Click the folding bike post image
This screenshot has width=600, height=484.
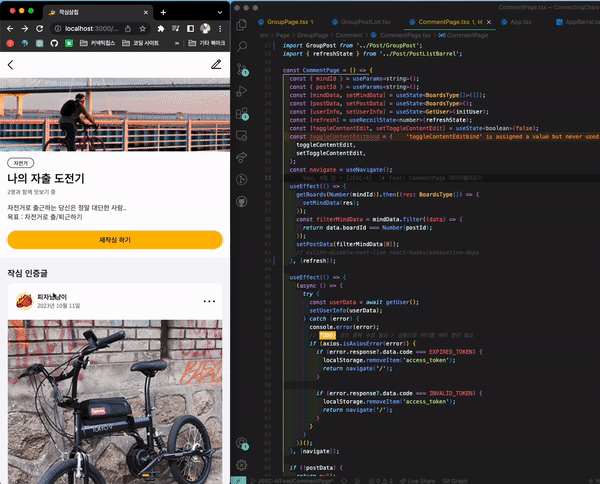115,402
